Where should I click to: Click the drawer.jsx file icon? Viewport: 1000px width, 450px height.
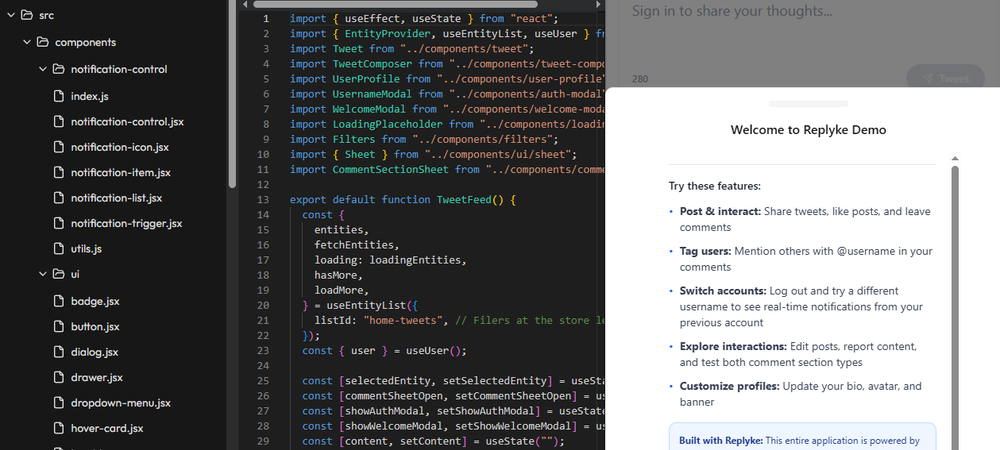pyautogui.click(x=59, y=377)
